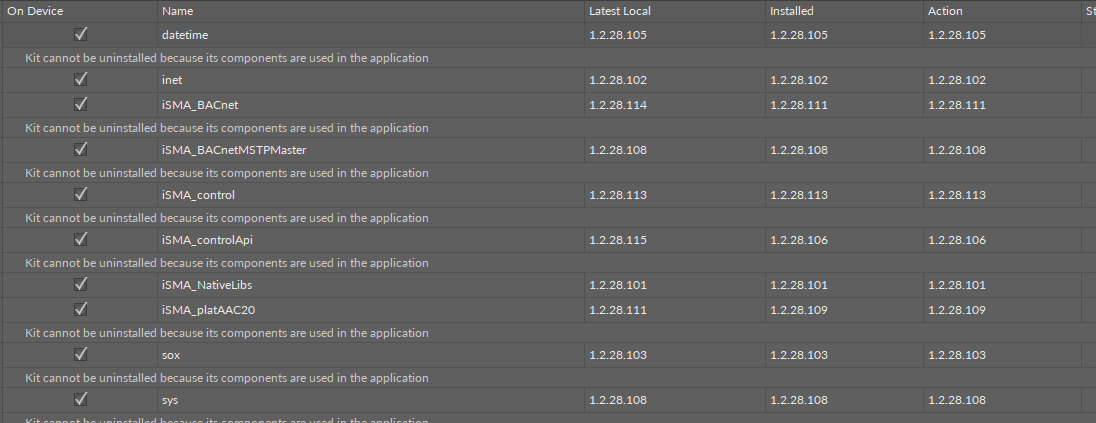This screenshot has width=1096, height=423.
Task: Toggle the sox kit checkbox
Action: 81,354
